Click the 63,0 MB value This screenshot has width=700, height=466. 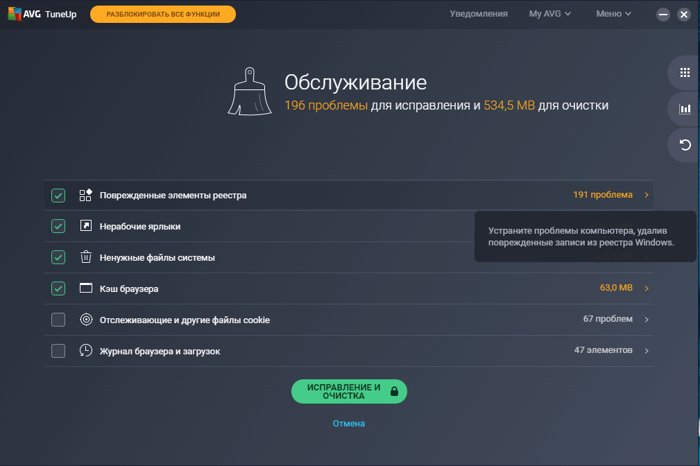(x=616, y=288)
